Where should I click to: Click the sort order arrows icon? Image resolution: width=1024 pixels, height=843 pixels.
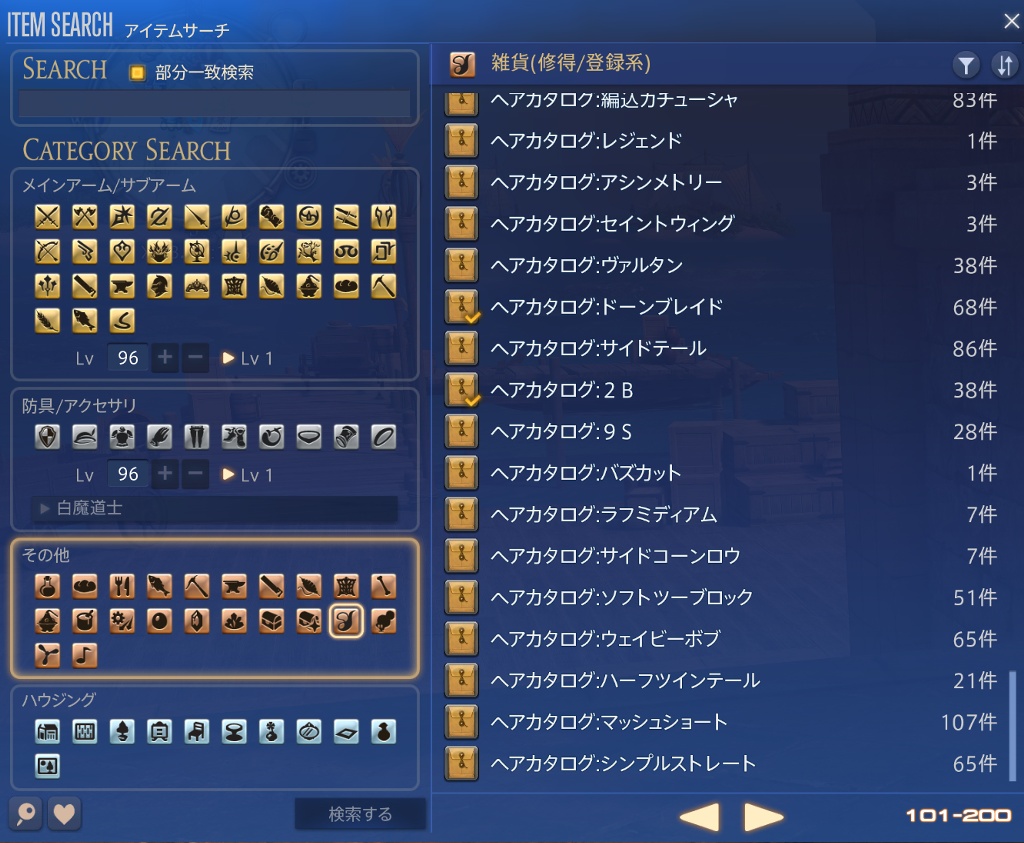(1004, 65)
